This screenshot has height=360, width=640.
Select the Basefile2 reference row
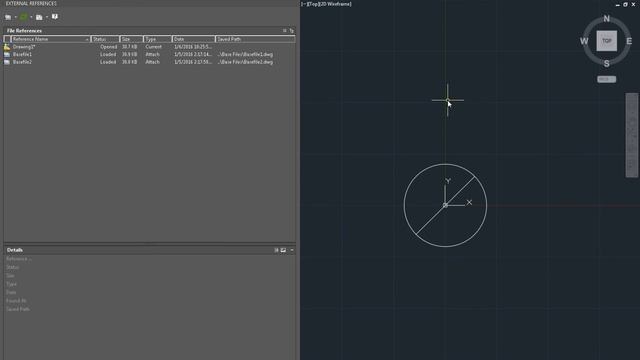click(149, 62)
